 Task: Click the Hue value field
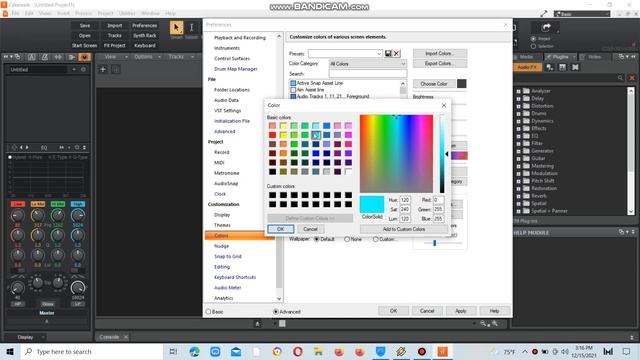(x=404, y=200)
